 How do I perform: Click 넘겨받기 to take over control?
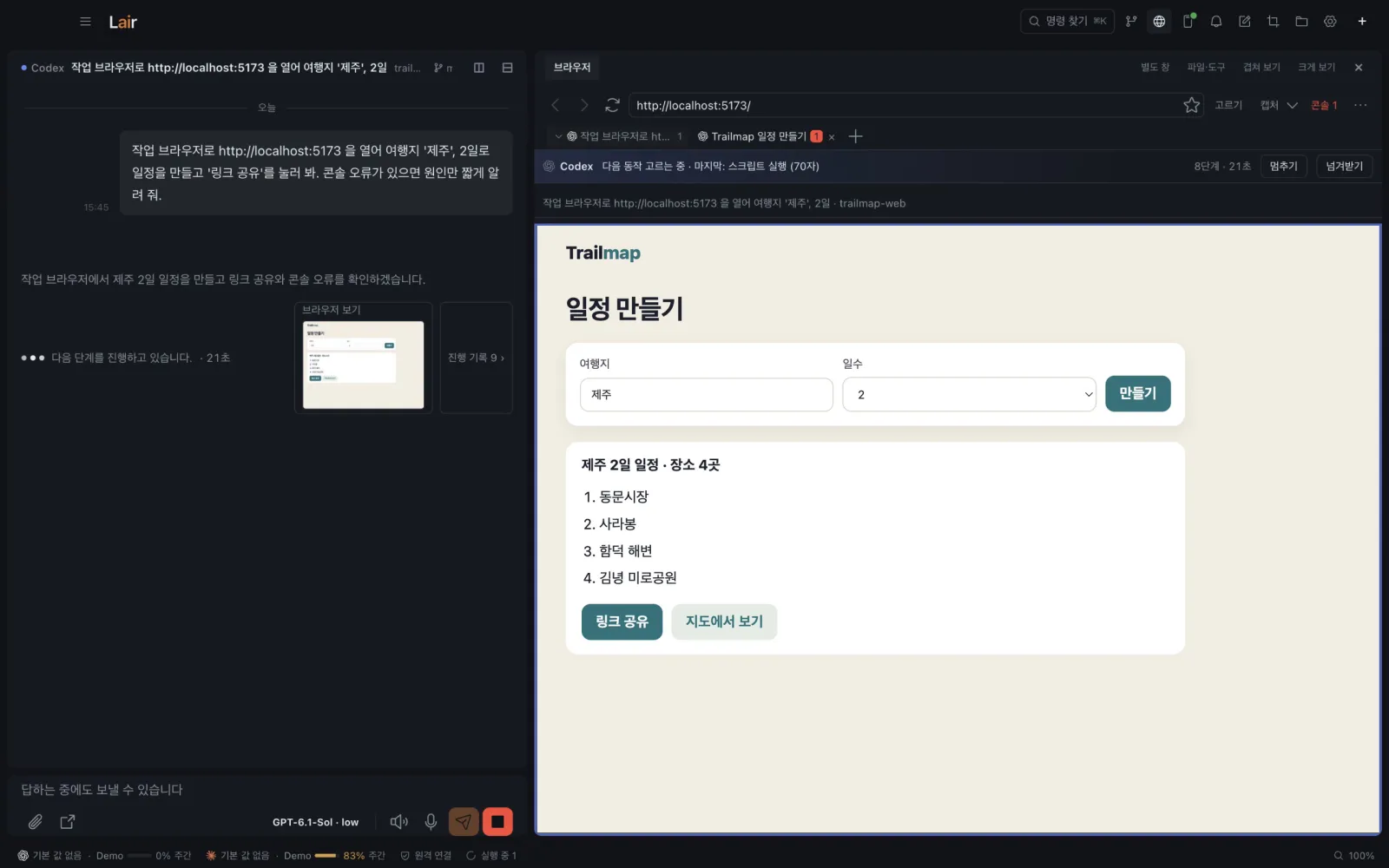pos(1344,166)
